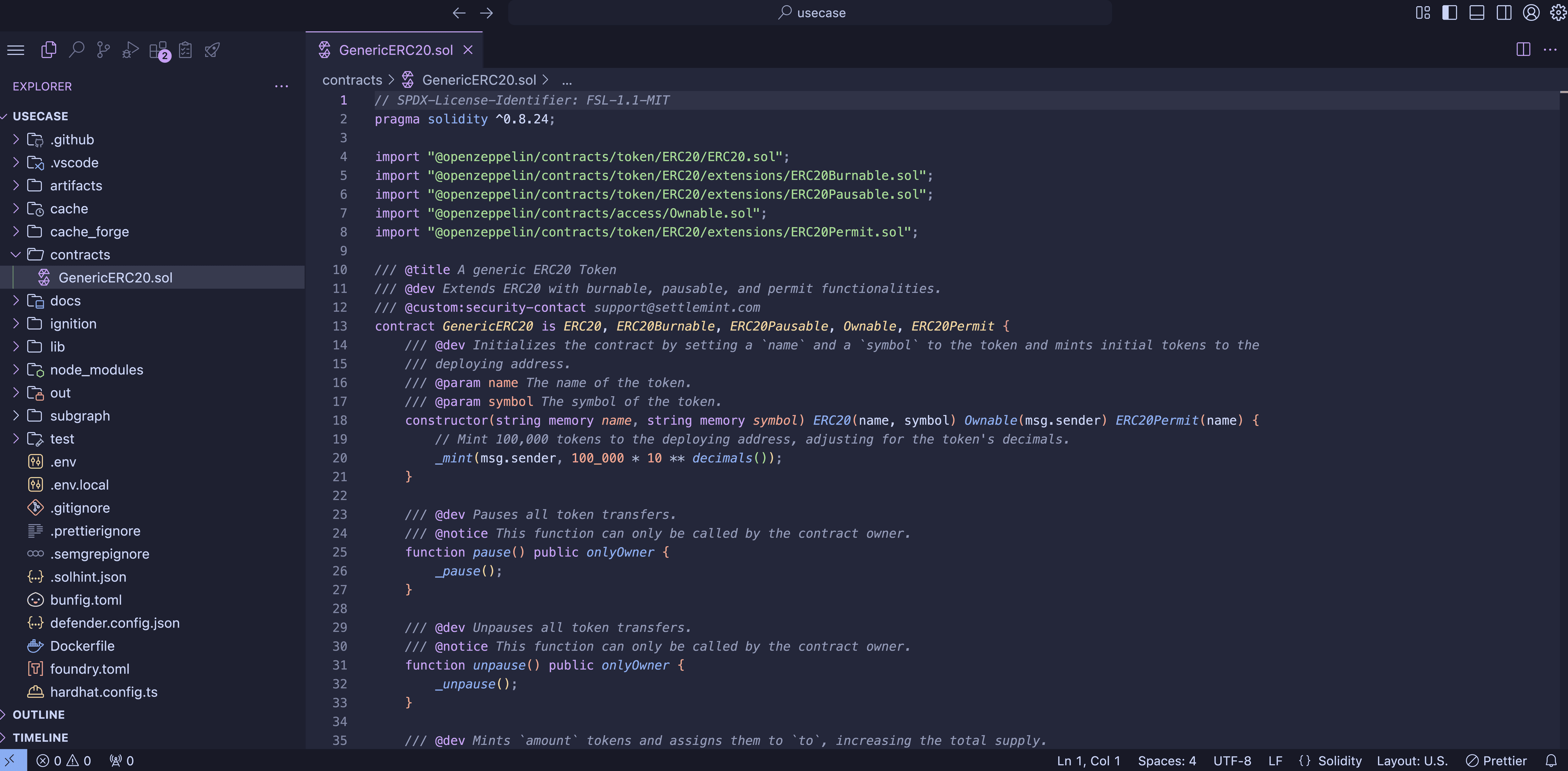Screen dimensions: 1568x771
Task: Open the hamburger application menu
Action: [x=16, y=50]
